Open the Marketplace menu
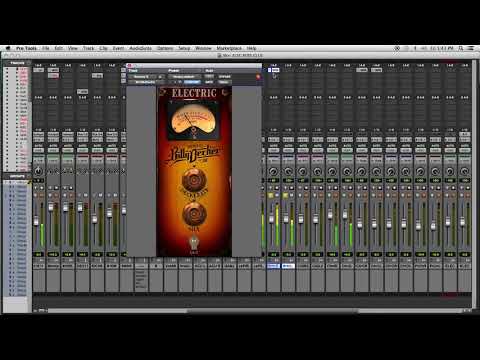This screenshot has height=360, width=480. pyautogui.click(x=229, y=48)
